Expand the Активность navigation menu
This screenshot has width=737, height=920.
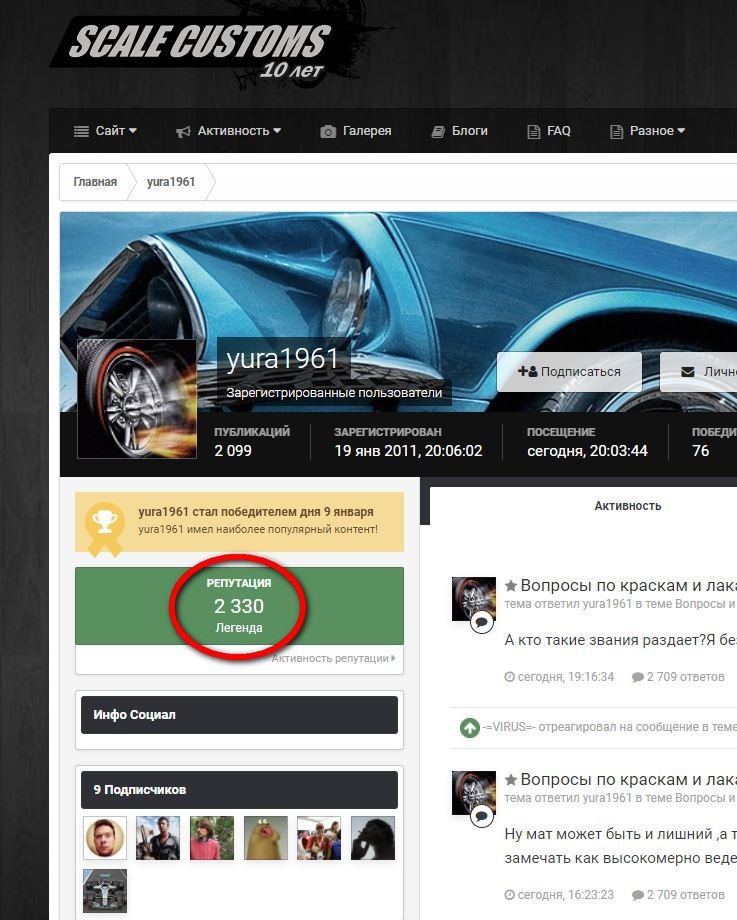click(228, 131)
